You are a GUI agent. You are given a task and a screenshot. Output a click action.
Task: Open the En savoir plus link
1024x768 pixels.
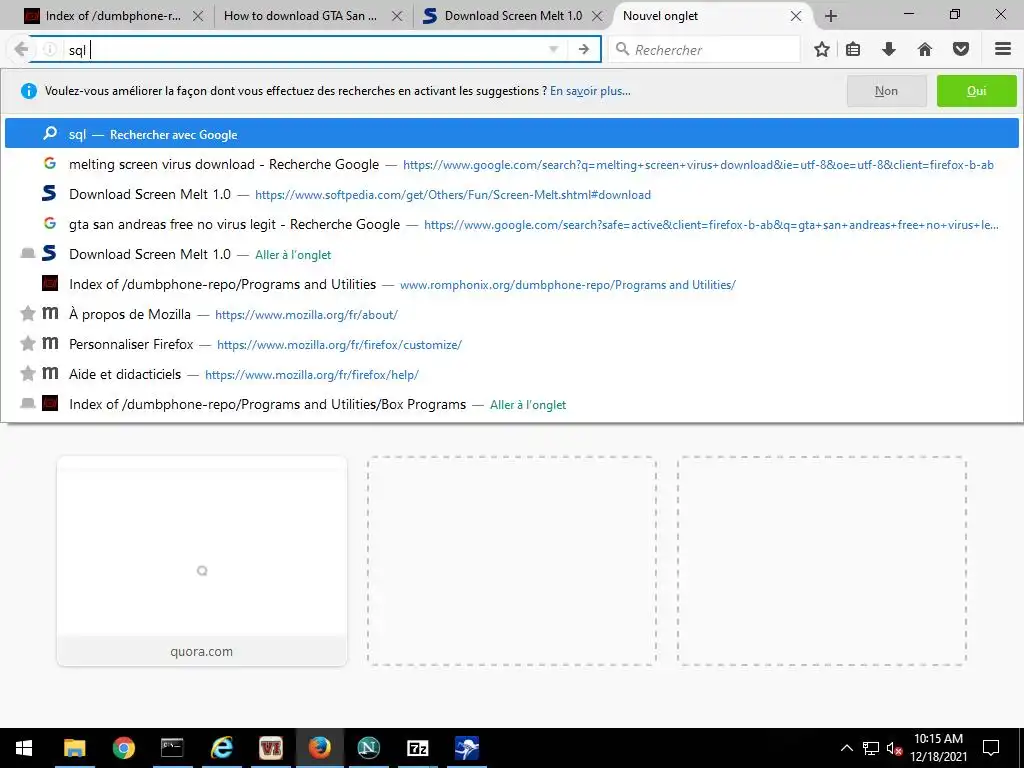[590, 91]
